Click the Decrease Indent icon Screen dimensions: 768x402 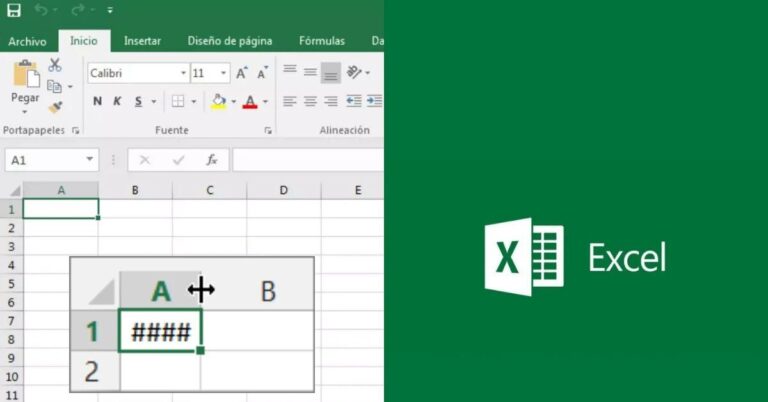[x=354, y=101]
